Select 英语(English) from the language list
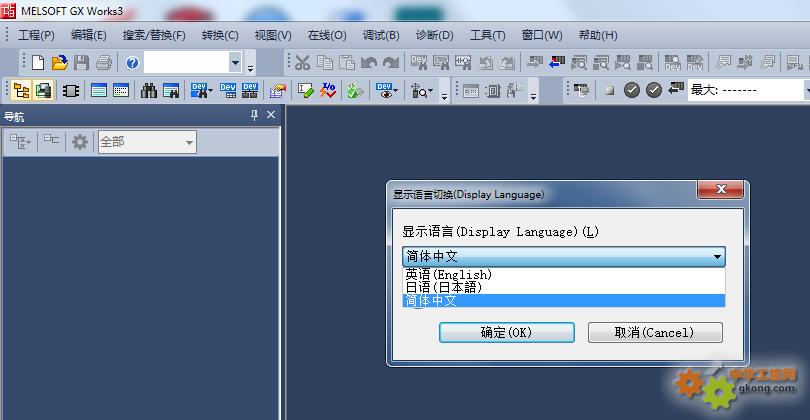The width and height of the screenshot is (810, 420). pos(564,274)
